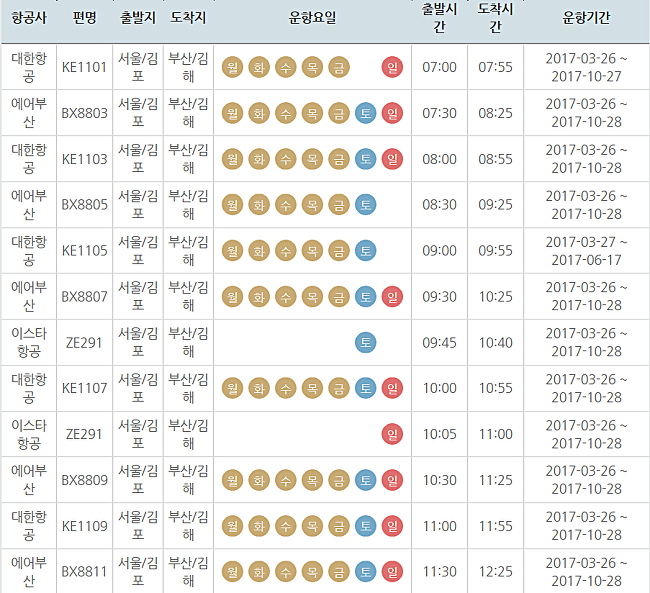Click the Saturday (토) icon in the BX8805 row
This screenshot has width=650, height=593.
point(366,205)
